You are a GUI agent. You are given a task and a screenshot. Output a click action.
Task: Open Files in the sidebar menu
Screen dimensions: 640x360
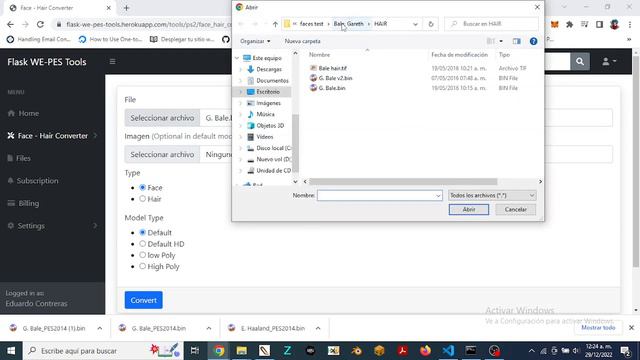19,158
